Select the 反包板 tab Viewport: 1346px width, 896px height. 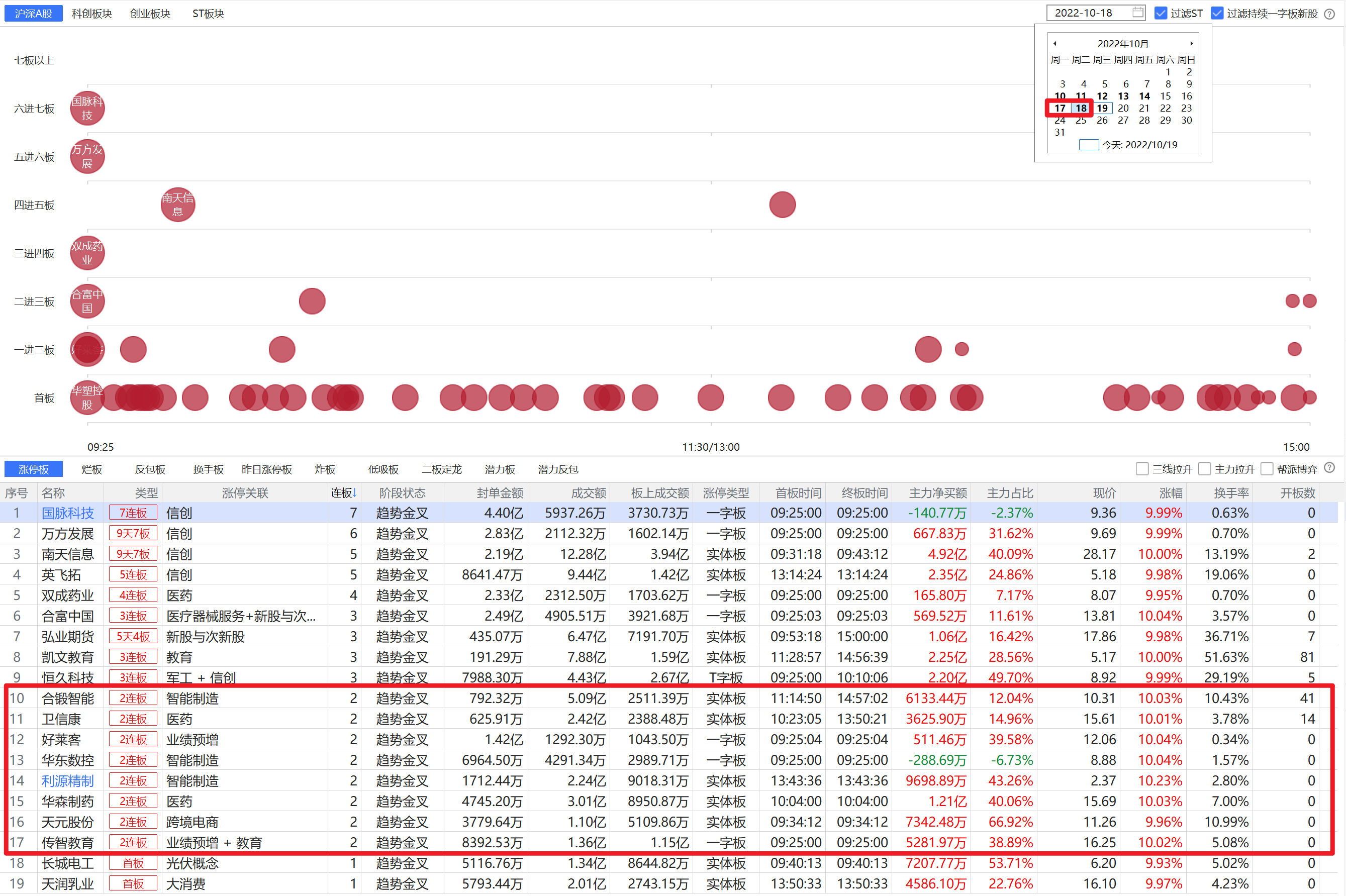point(150,469)
